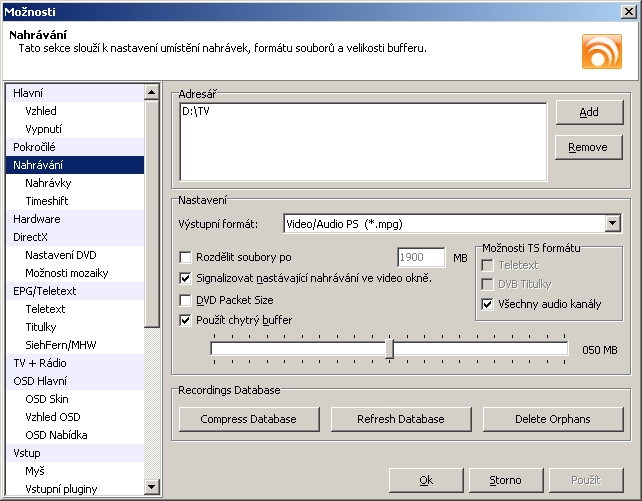
Task: Open Nastavení DVD page
Action: 75,255
